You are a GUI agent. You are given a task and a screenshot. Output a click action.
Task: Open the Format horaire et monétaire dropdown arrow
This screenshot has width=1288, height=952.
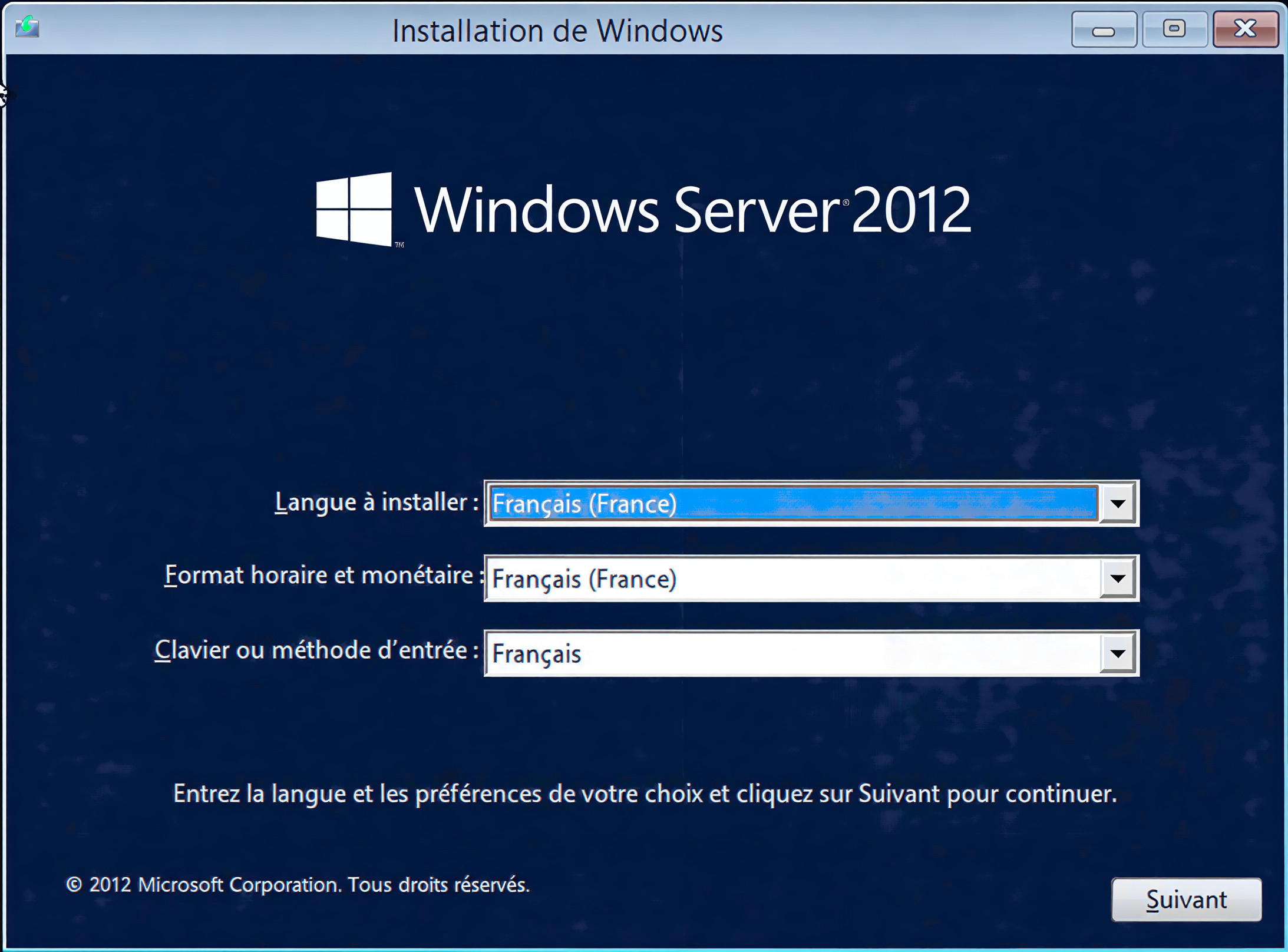point(1118,579)
